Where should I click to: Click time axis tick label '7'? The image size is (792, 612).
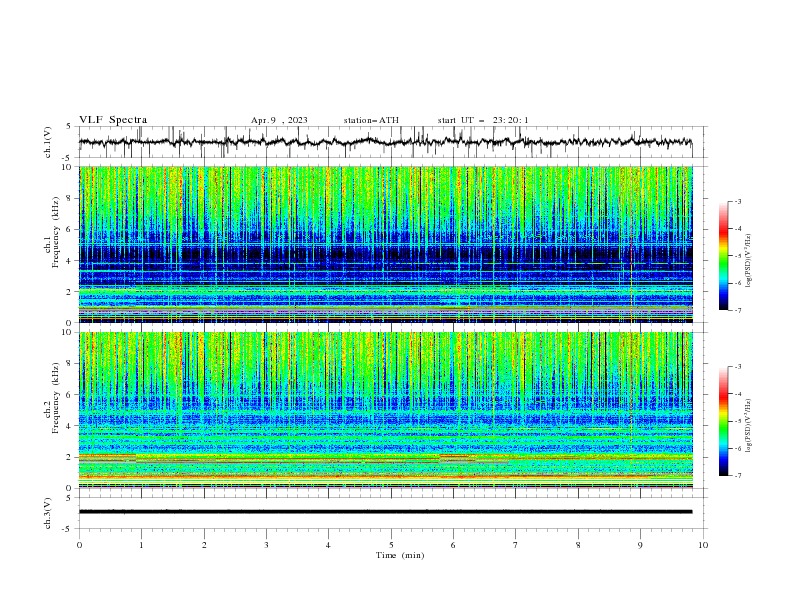tap(516, 545)
